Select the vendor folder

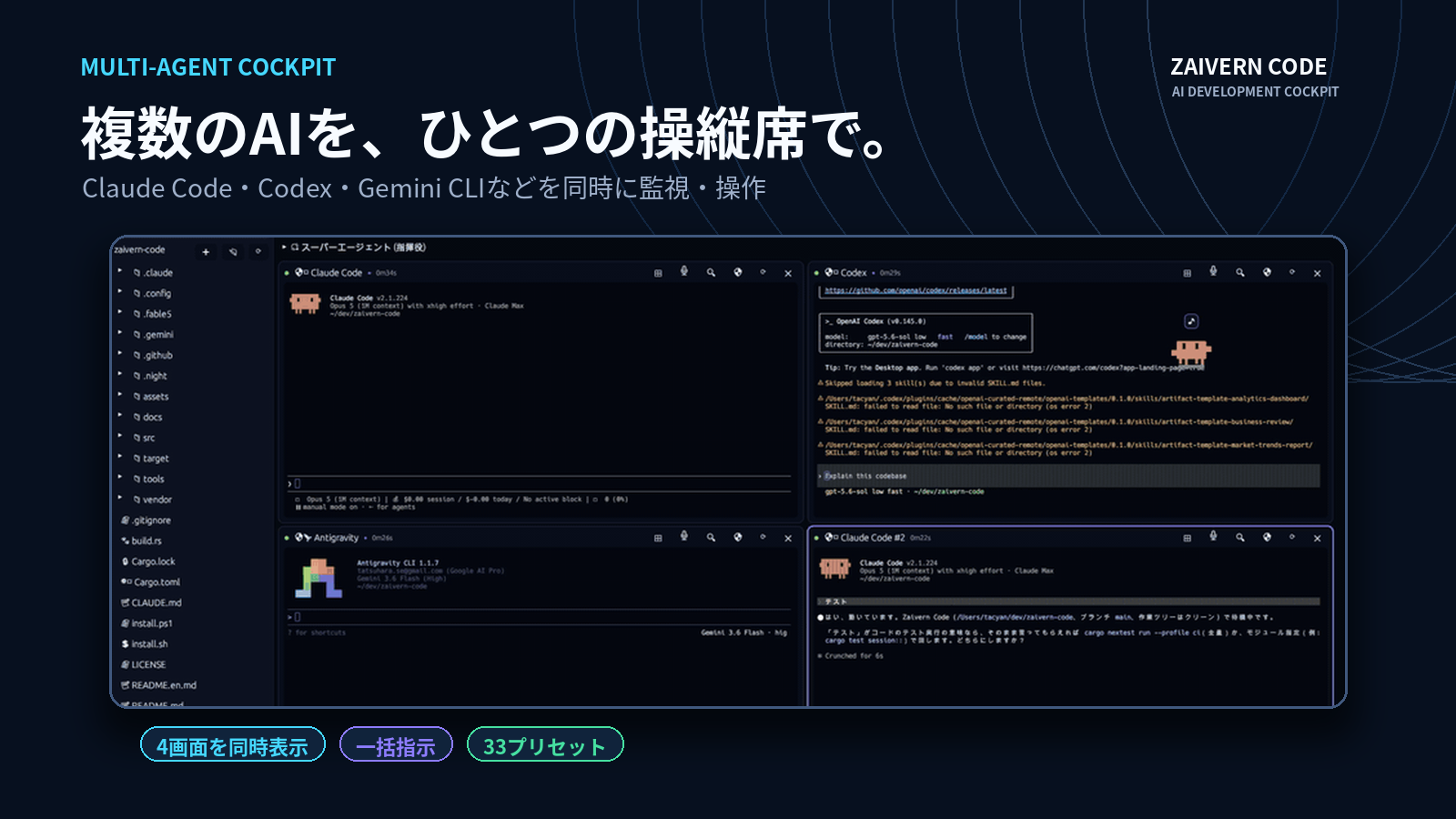[x=152, y=500]
